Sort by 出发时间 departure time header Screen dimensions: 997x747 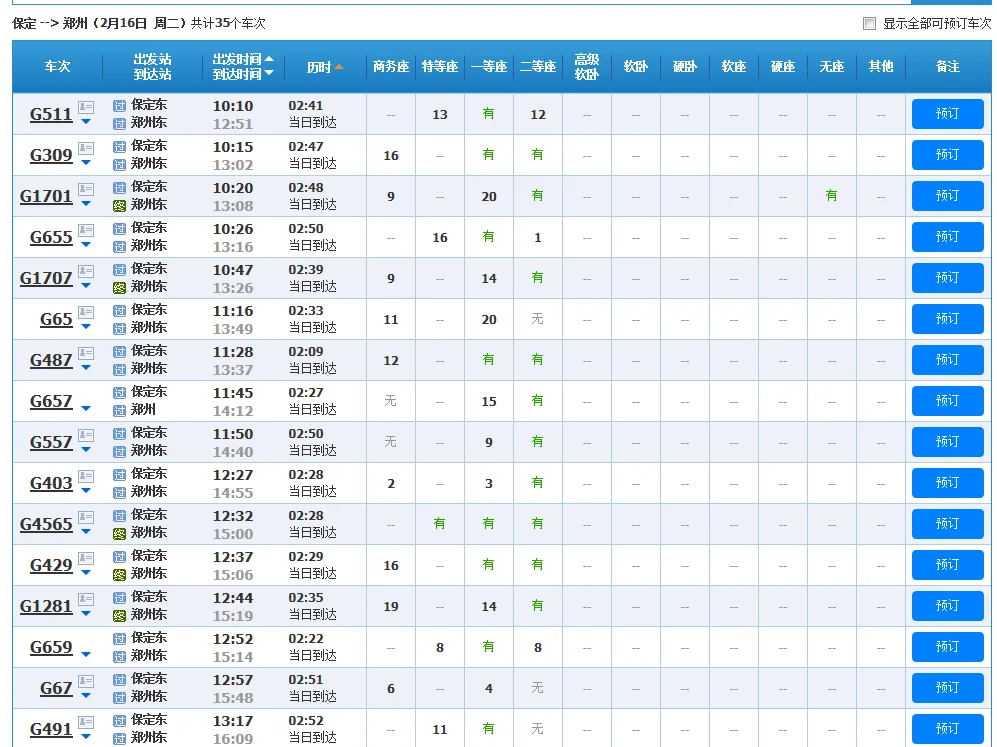242,59
